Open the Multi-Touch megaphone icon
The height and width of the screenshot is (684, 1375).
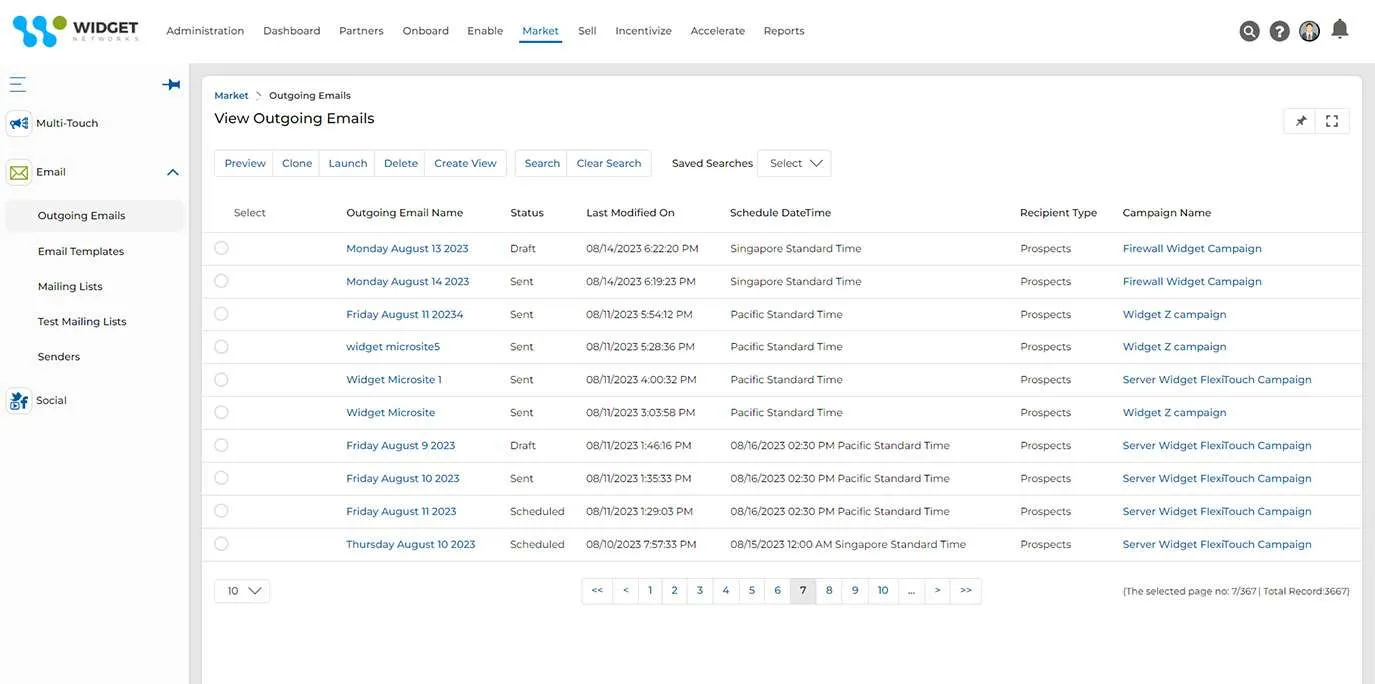19,123
